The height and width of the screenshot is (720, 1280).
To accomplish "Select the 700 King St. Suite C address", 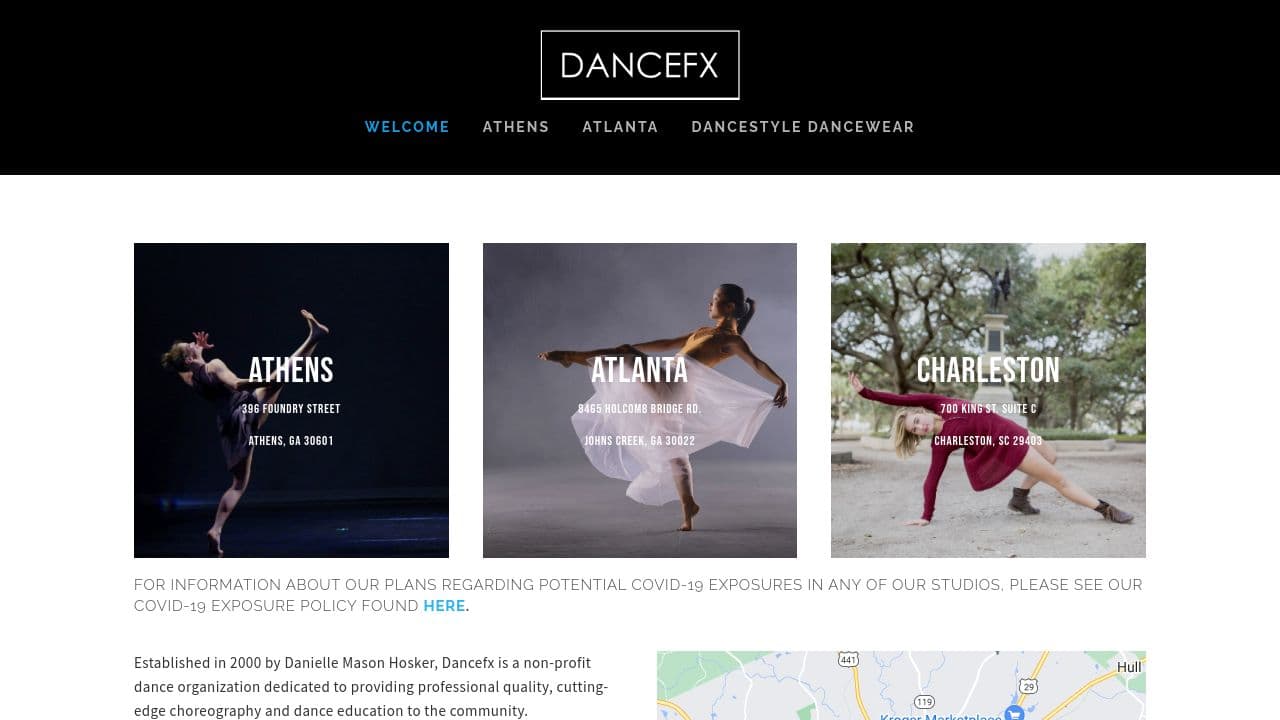I will 988,409.
